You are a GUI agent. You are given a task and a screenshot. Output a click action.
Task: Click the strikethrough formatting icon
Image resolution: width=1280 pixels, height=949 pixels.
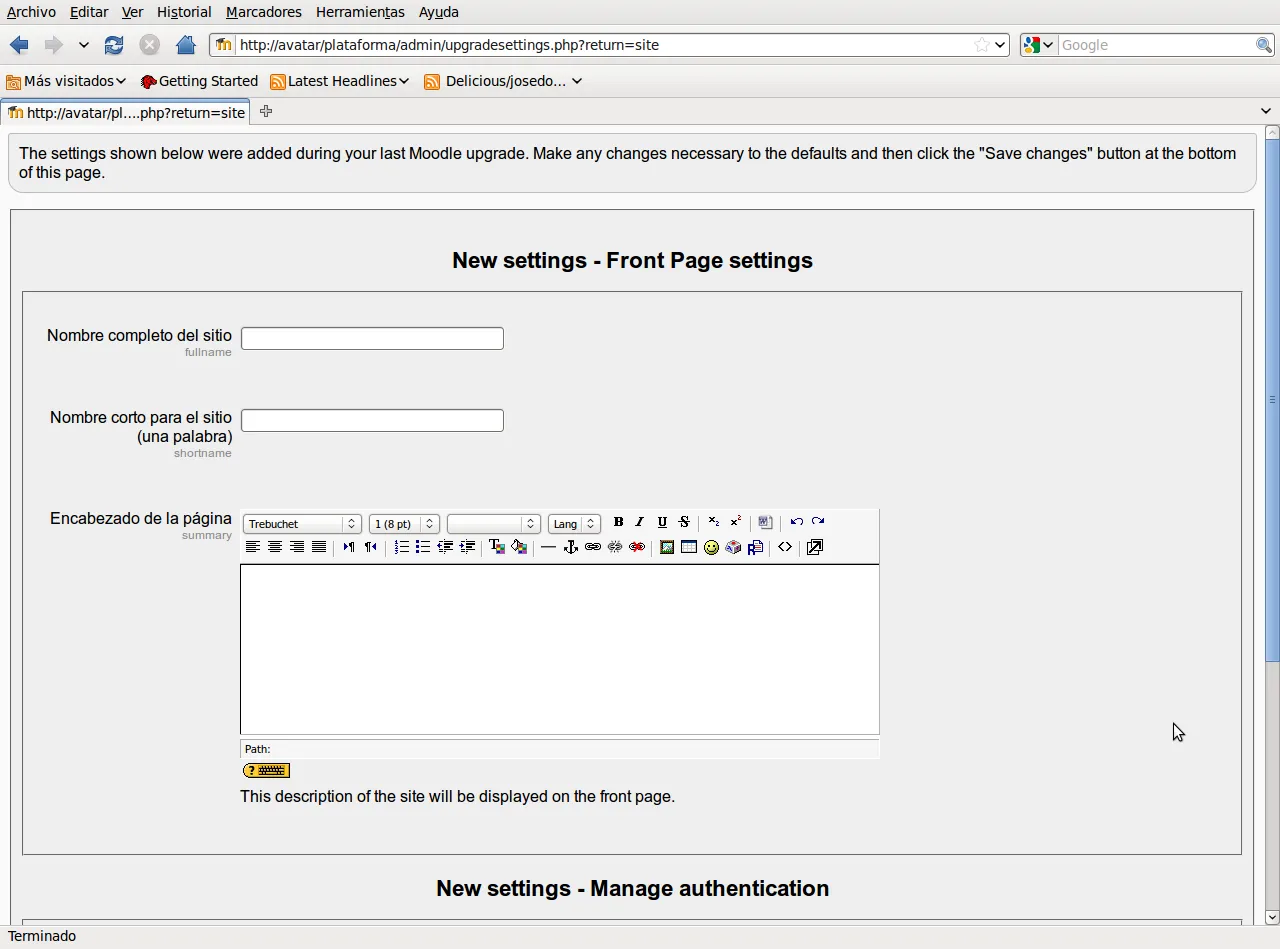[684, 522]
